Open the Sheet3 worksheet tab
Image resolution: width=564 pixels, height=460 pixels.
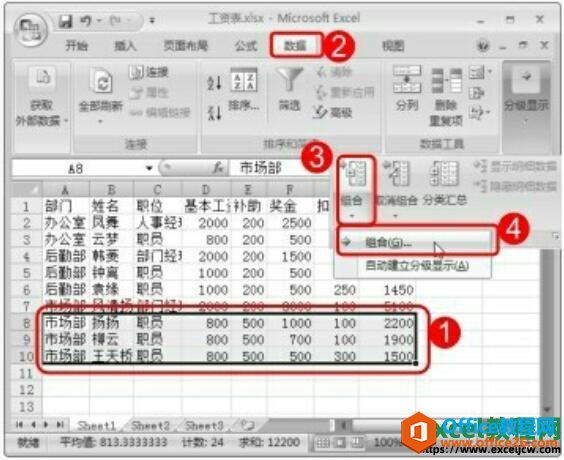point(204,426)
